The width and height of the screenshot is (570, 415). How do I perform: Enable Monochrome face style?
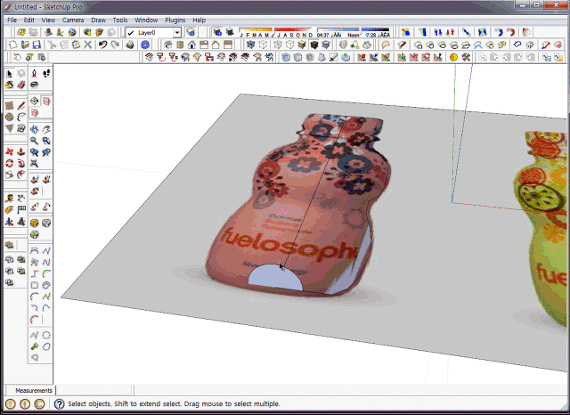326,45
